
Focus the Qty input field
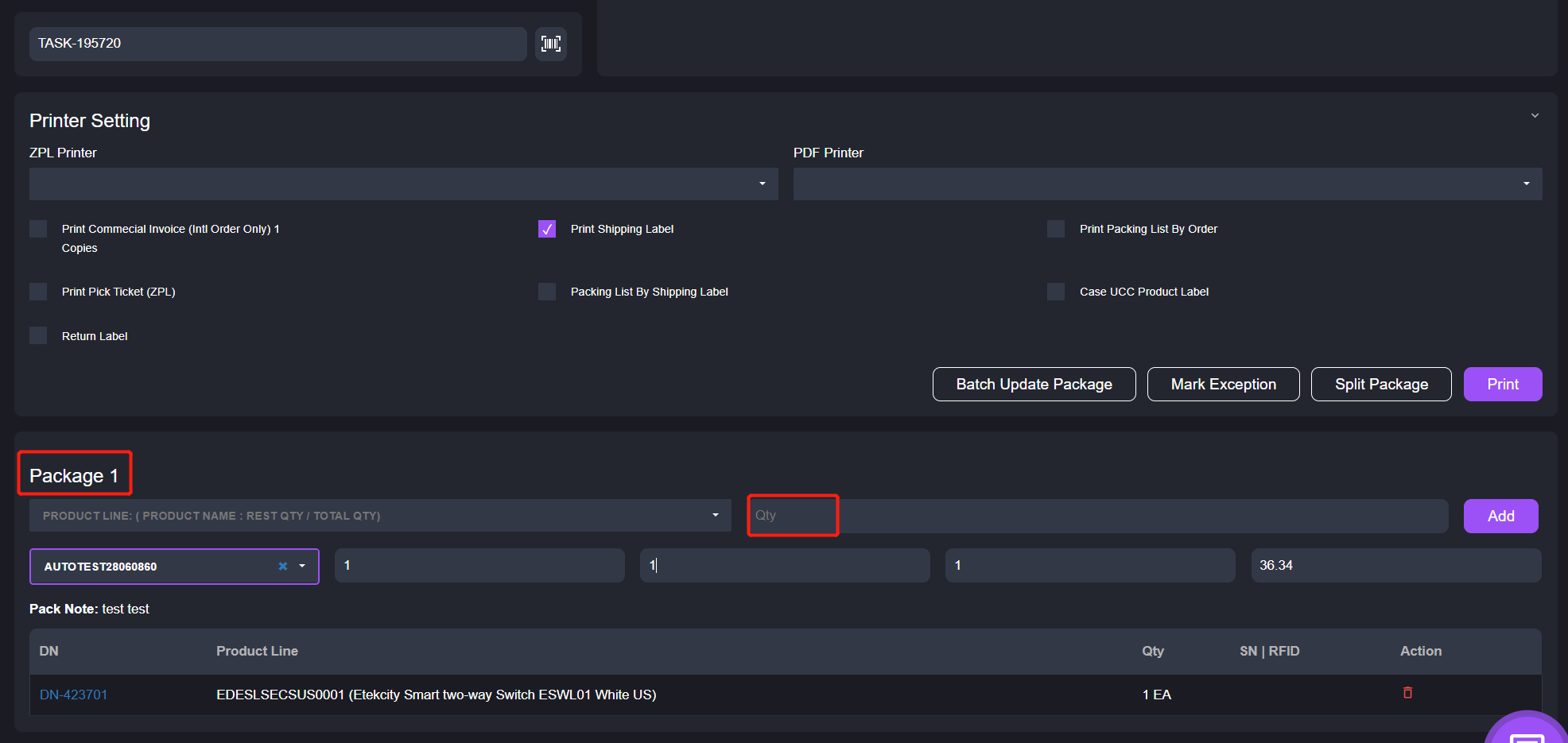click(x=793, y=516)
